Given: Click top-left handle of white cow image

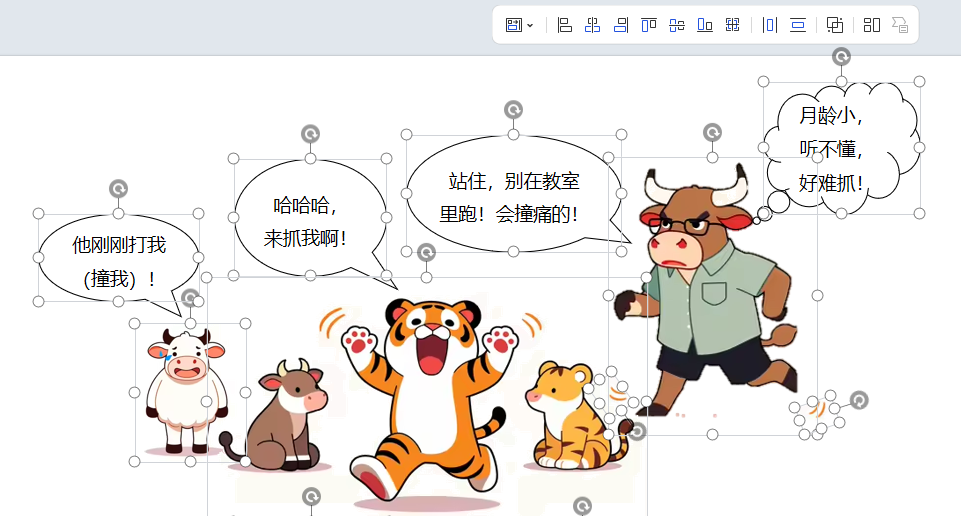Looking at the screenshot, I should click(x=135, y=324).
